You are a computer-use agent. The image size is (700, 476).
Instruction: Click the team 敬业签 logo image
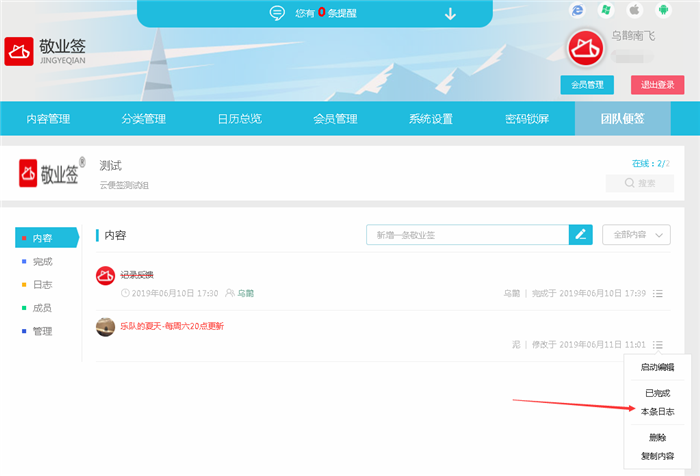(x=52, y=173)
